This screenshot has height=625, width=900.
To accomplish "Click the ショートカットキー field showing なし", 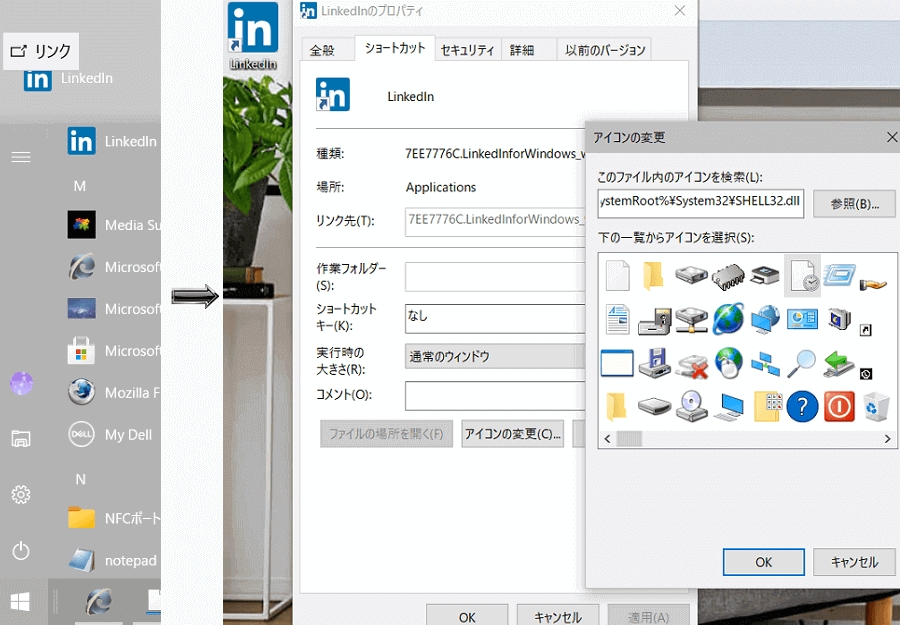I will (495, 319).
